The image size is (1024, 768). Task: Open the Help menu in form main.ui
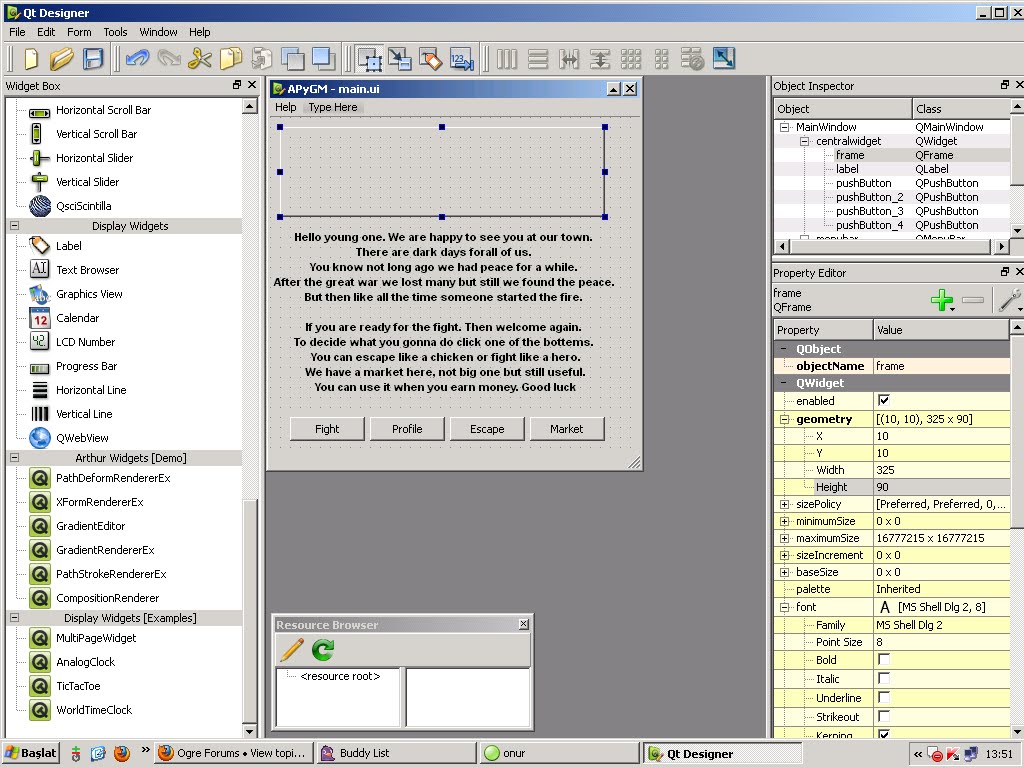point(285,107)
